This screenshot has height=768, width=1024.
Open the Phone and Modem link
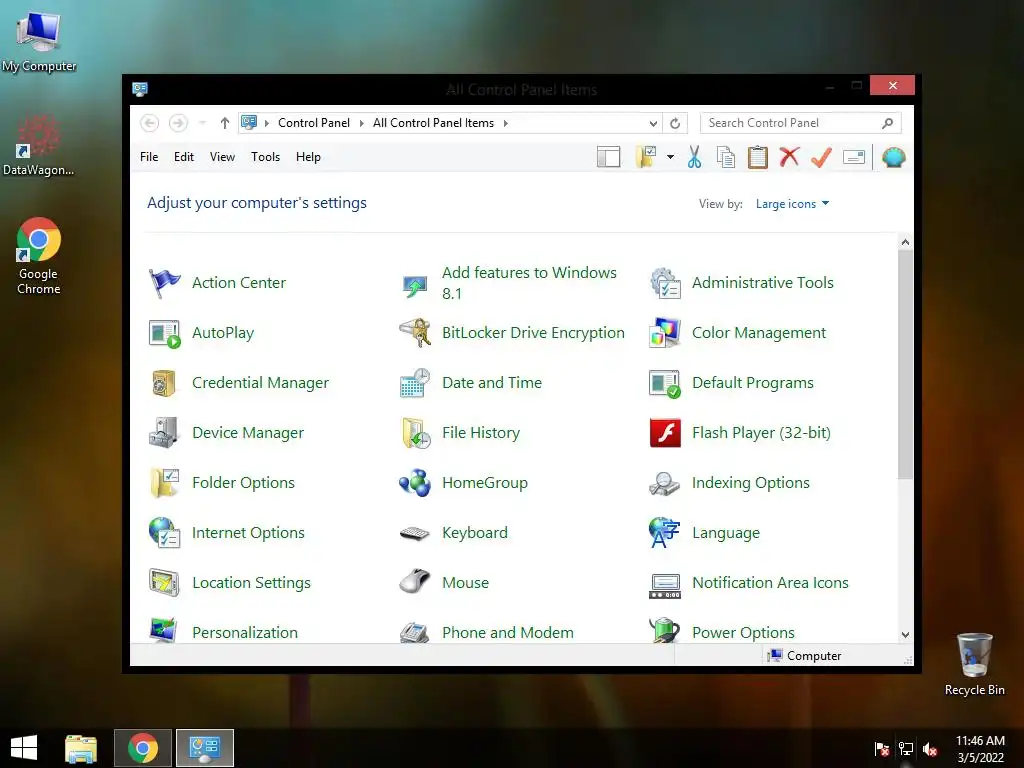pos(507,633)
